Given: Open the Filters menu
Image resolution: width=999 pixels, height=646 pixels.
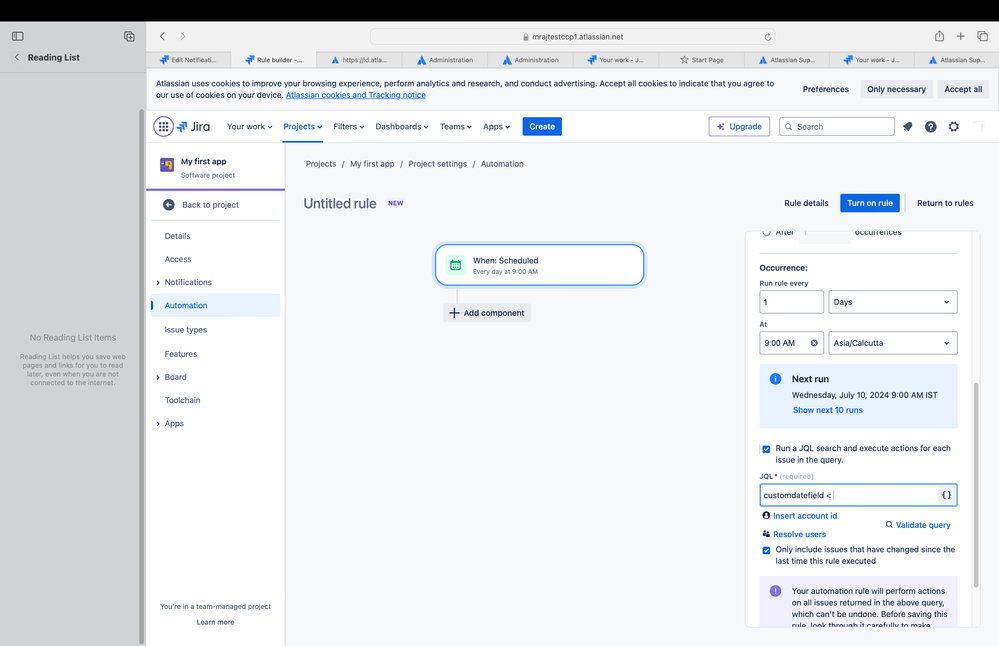Looking at the screenshot, I should click(349, 127).
